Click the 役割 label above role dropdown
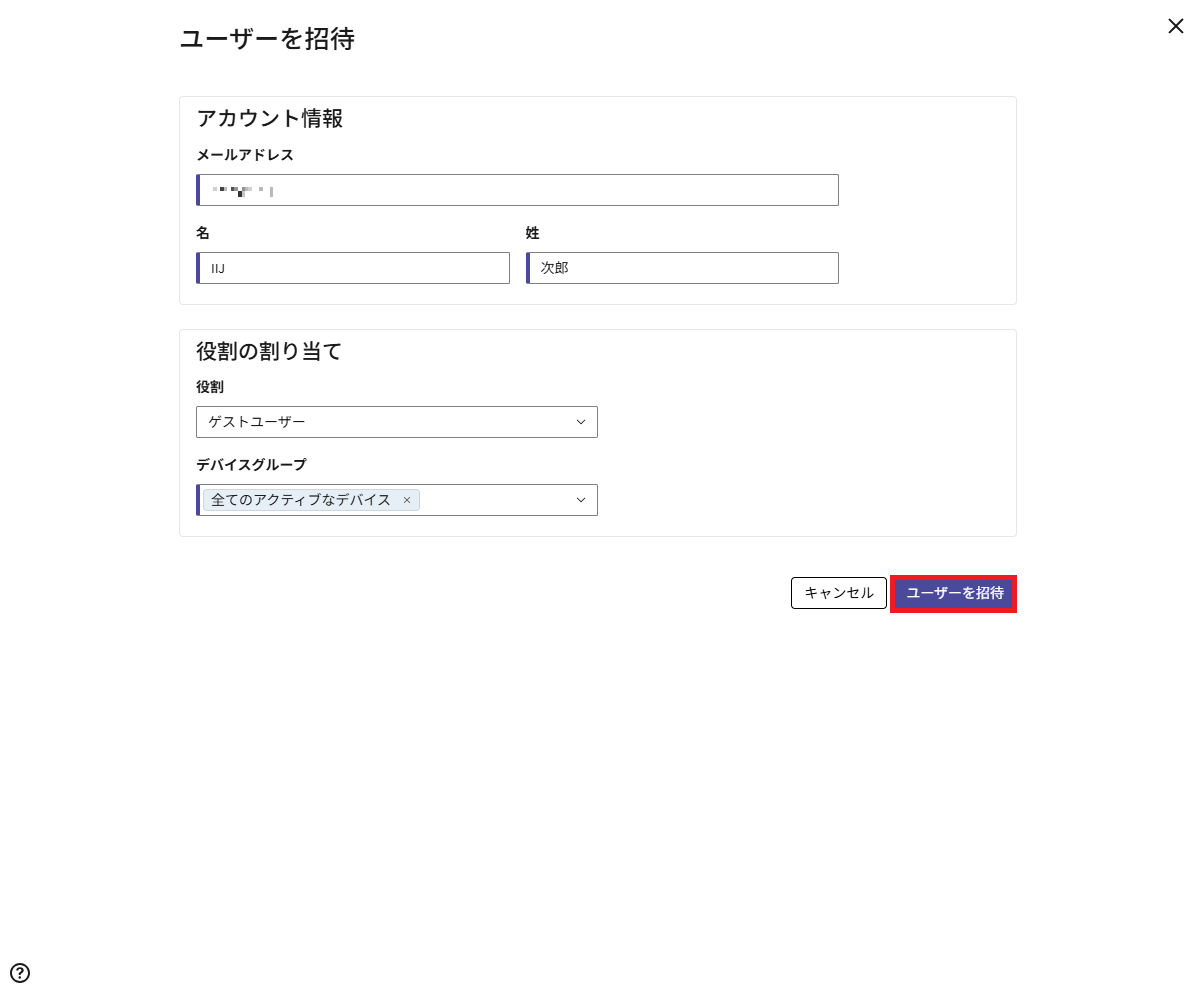Screen dimensions: 1197x993 click(x=210, y=387)
